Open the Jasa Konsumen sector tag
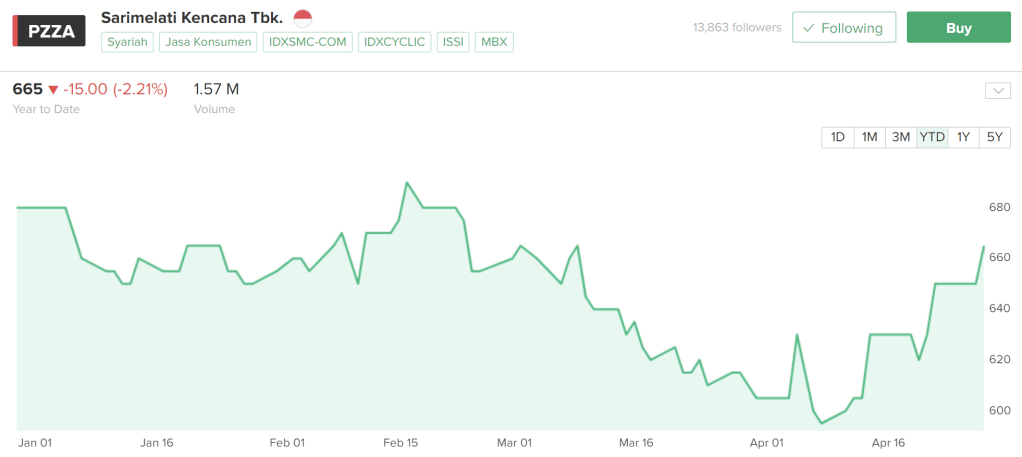This screenshot has width=1022, height=457. tap(210, 42)
